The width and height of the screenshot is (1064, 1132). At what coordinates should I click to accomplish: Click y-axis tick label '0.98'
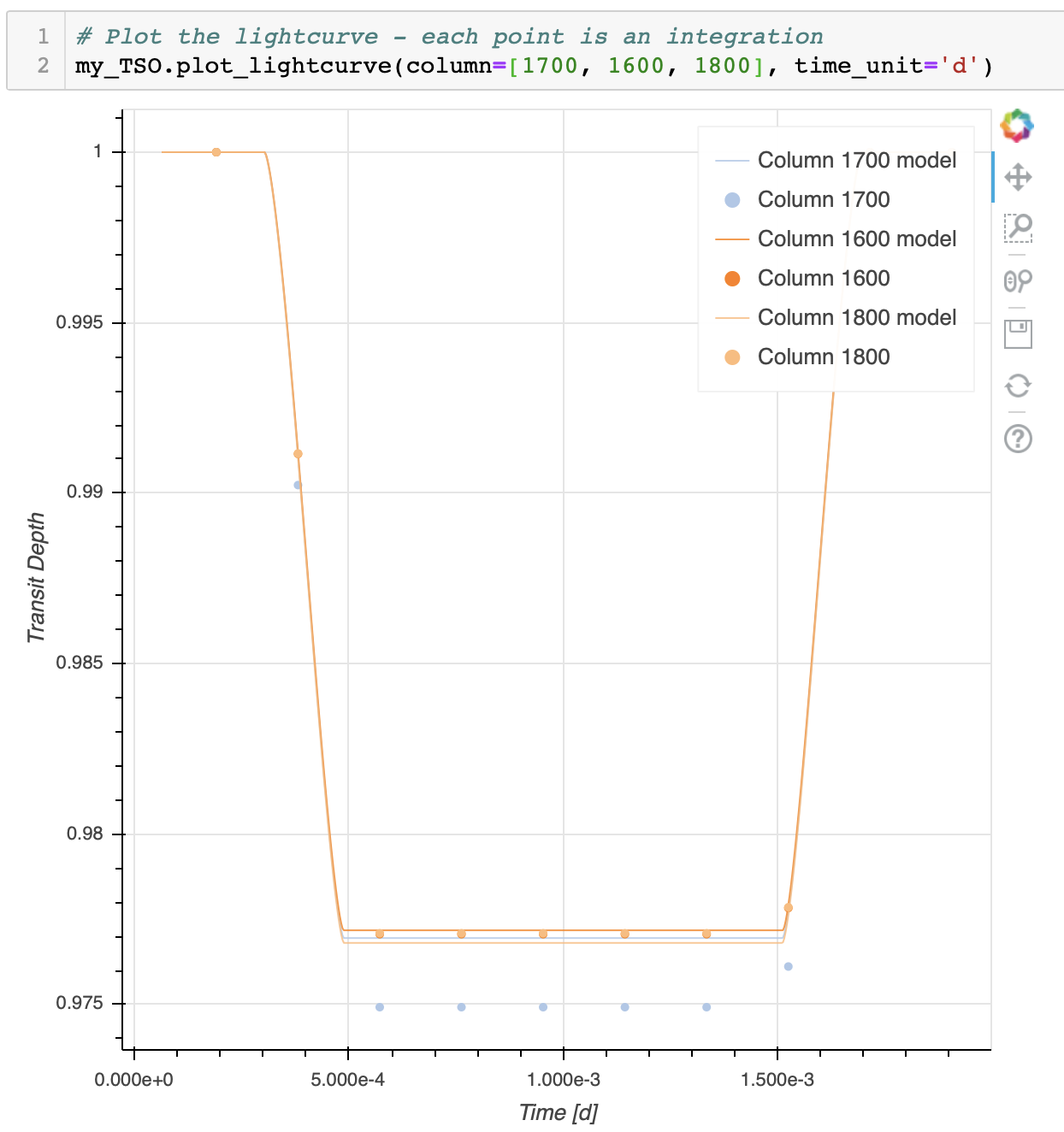tap(84, 834)
